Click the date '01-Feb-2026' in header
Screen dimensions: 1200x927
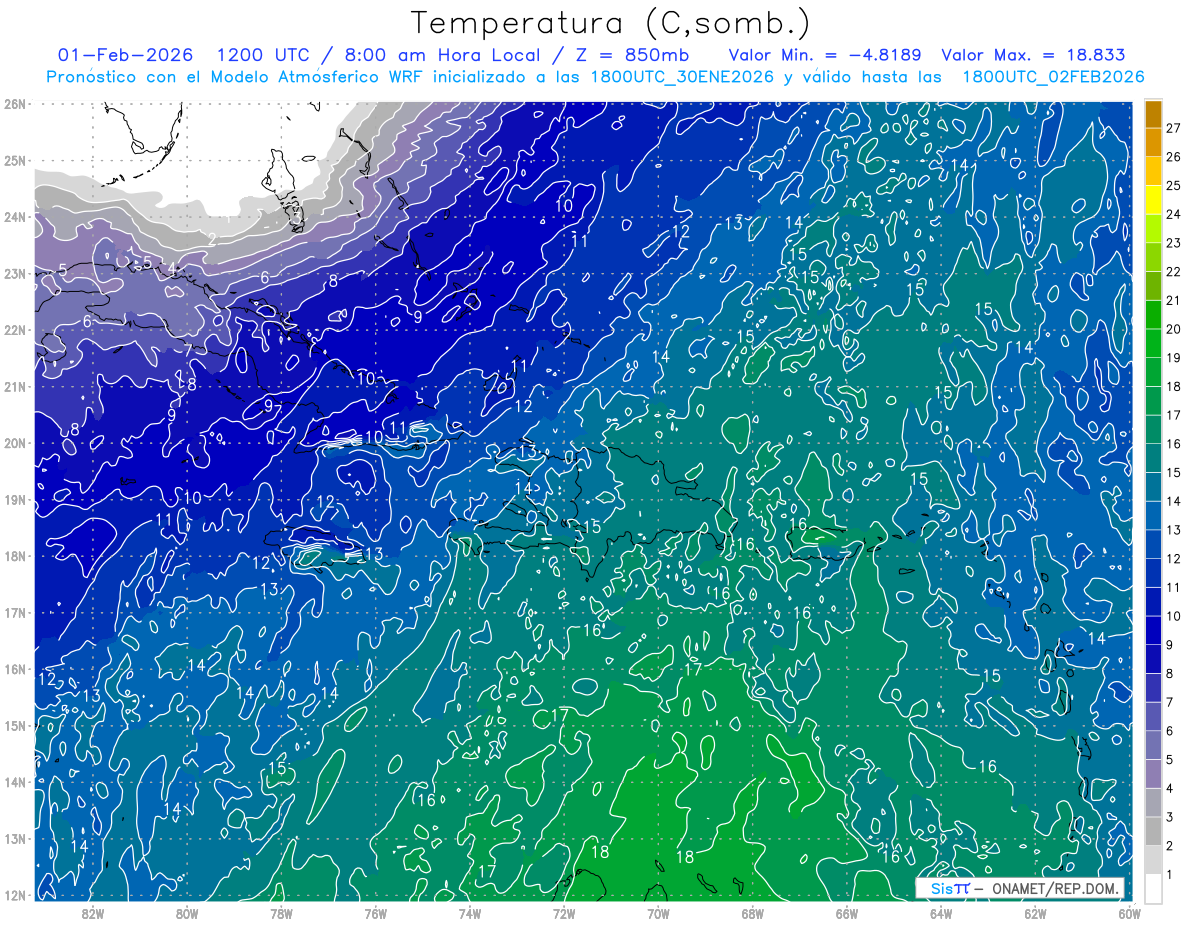(x=125, y=55)
